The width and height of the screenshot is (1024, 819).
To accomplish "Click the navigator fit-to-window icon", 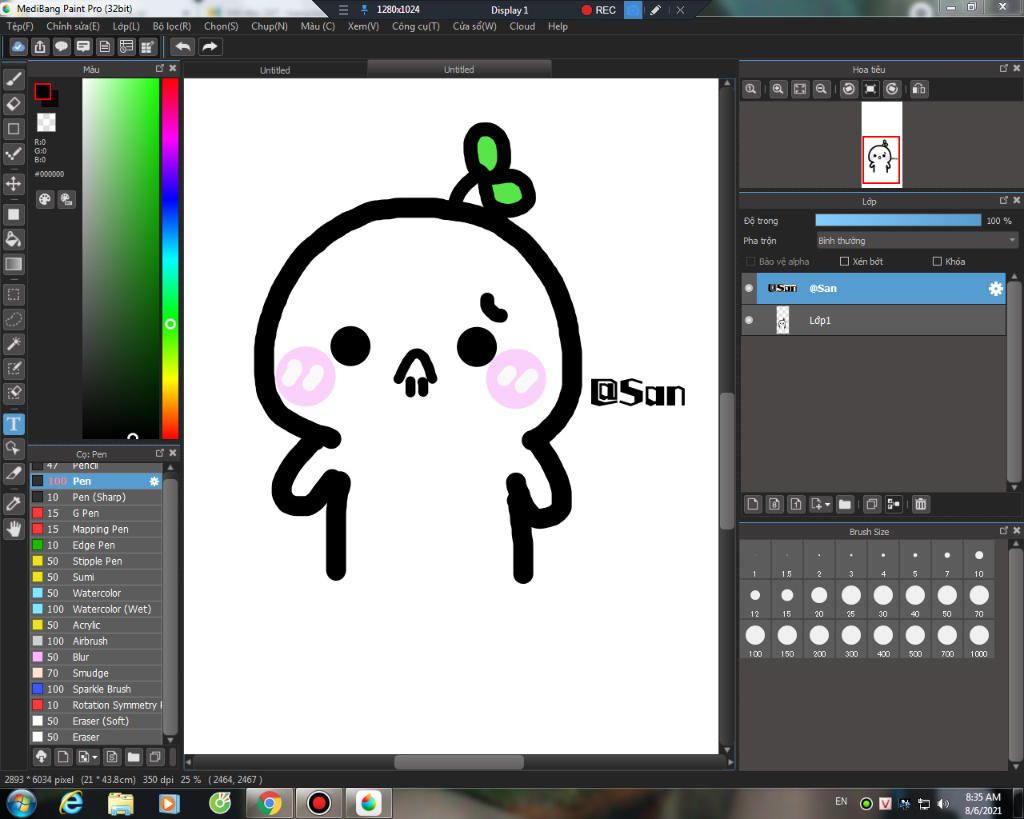I will (x=800, y=89).
